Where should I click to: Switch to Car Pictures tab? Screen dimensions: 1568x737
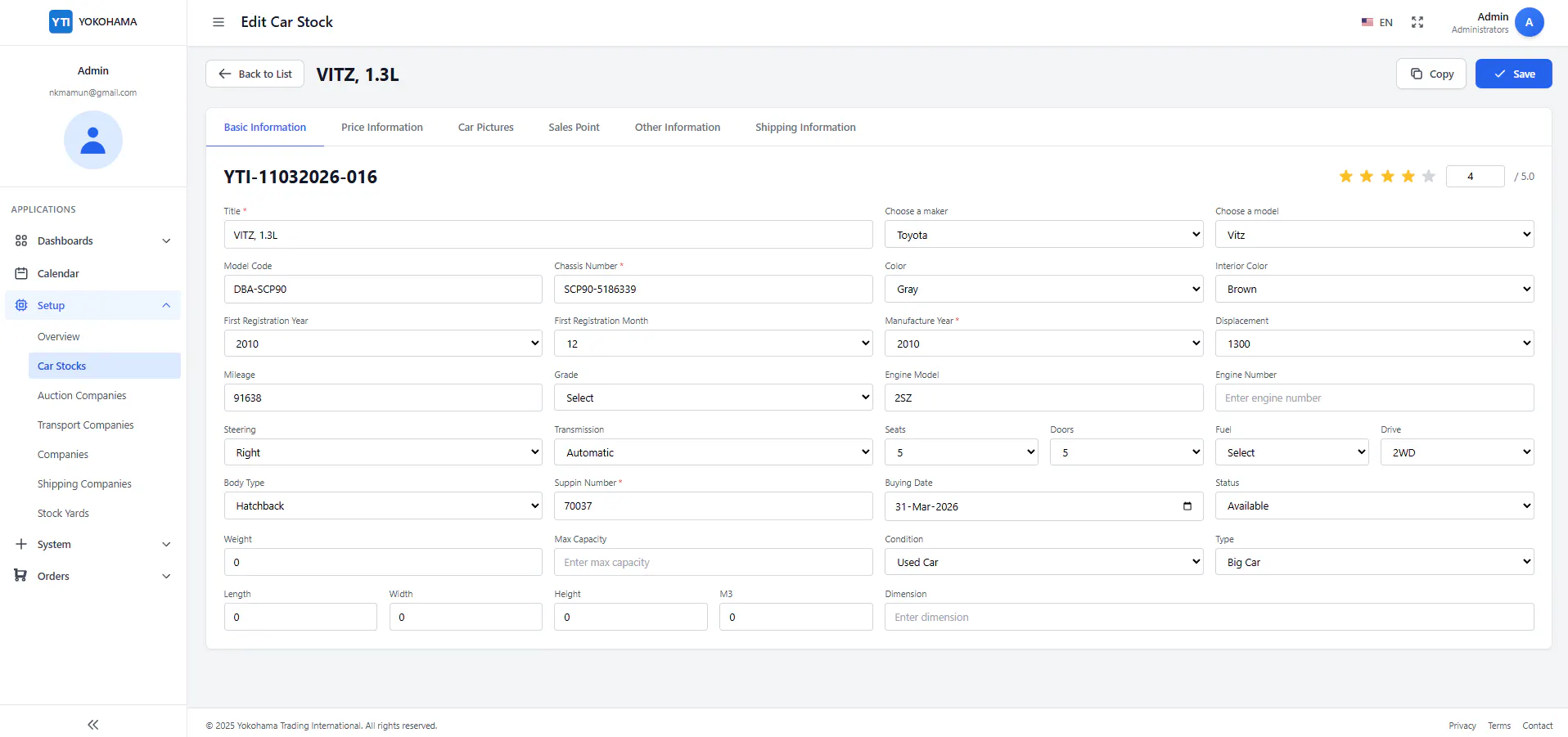pyautogui.click(x=486, y=127)
